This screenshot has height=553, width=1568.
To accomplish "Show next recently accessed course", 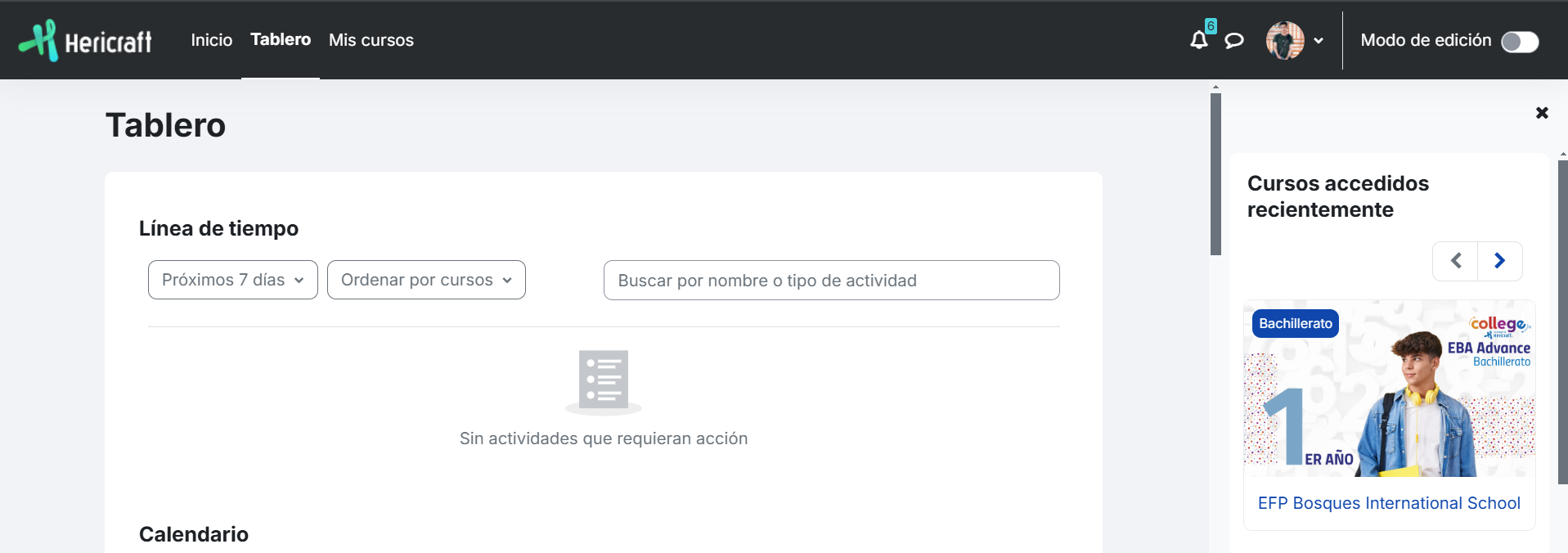I will coord(1499,261).
